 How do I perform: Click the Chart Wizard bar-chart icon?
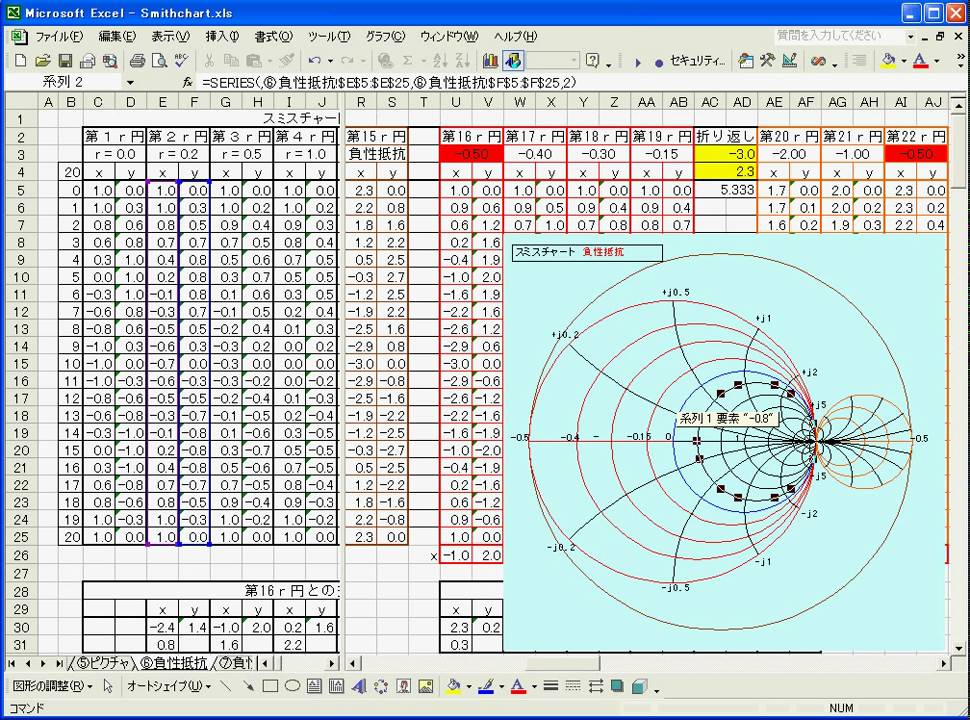click(491, 61)
